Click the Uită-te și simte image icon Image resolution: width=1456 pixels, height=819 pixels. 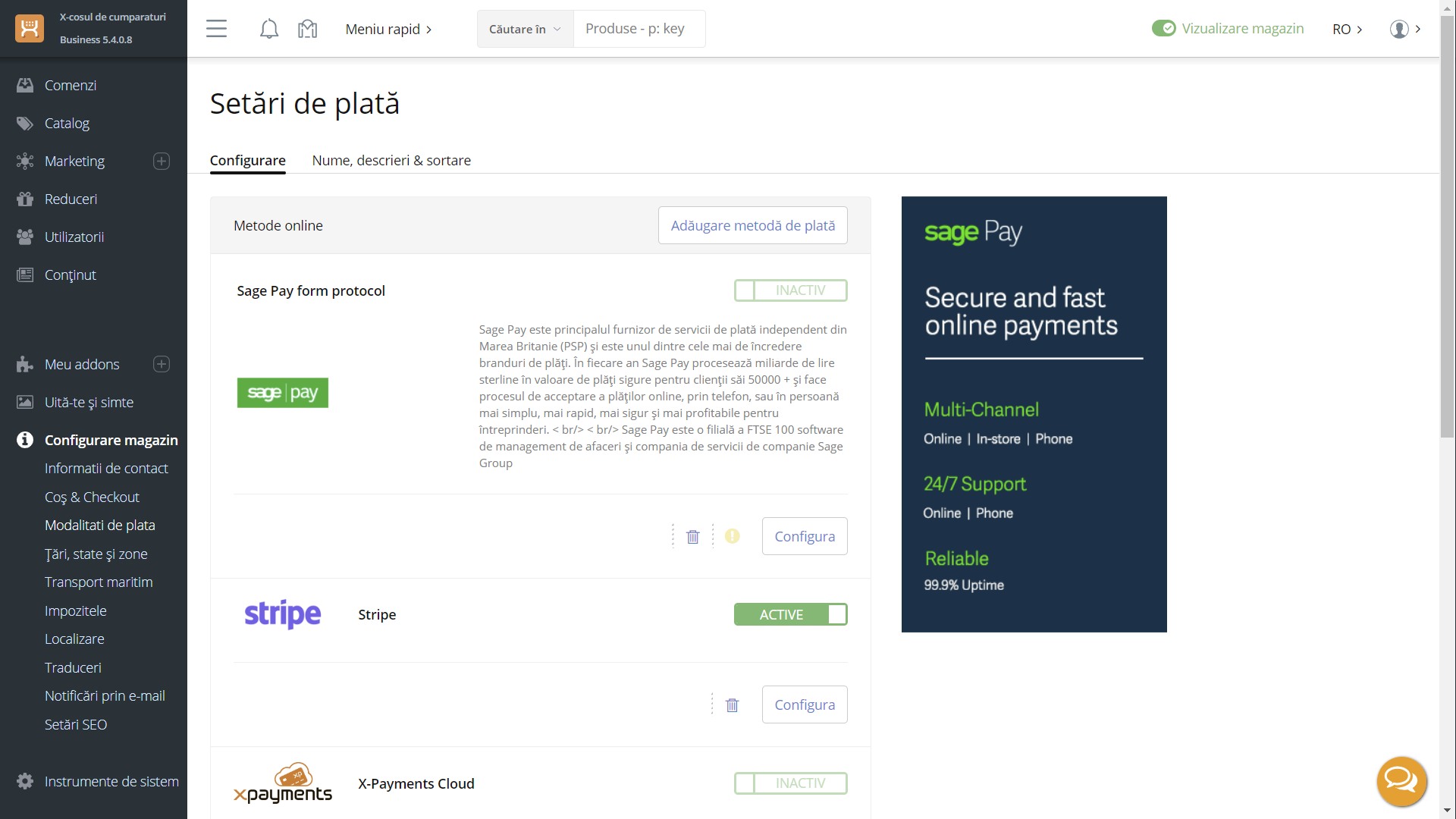coord(25,402)
